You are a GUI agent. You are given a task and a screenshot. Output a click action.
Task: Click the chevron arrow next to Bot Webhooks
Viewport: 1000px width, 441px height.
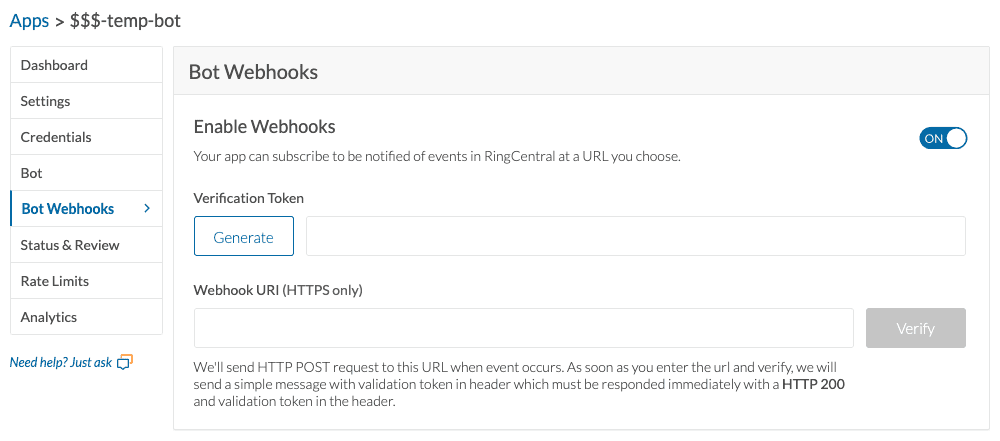(147, 209)
